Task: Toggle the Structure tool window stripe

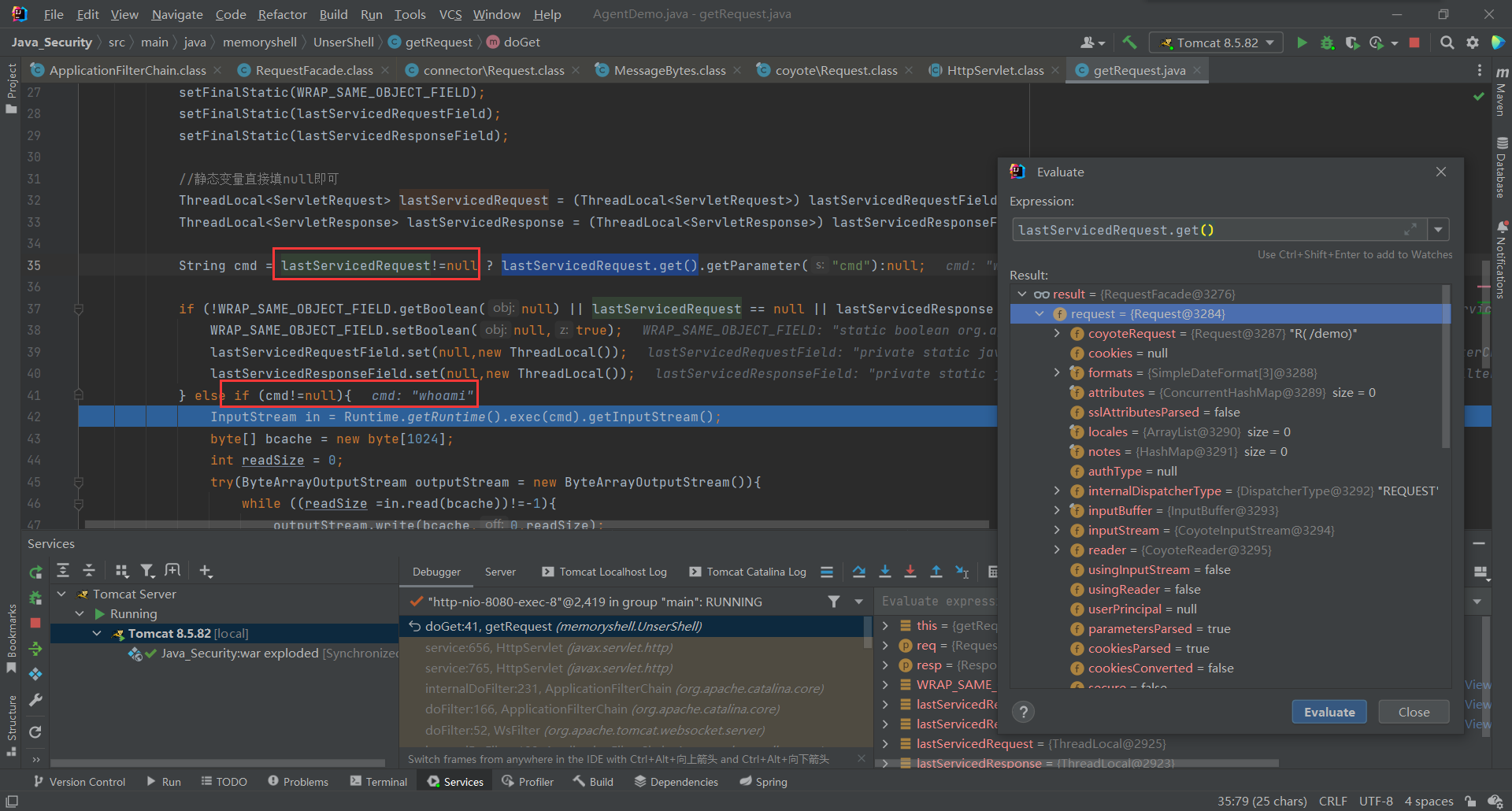Action: (x=11, y=725)
